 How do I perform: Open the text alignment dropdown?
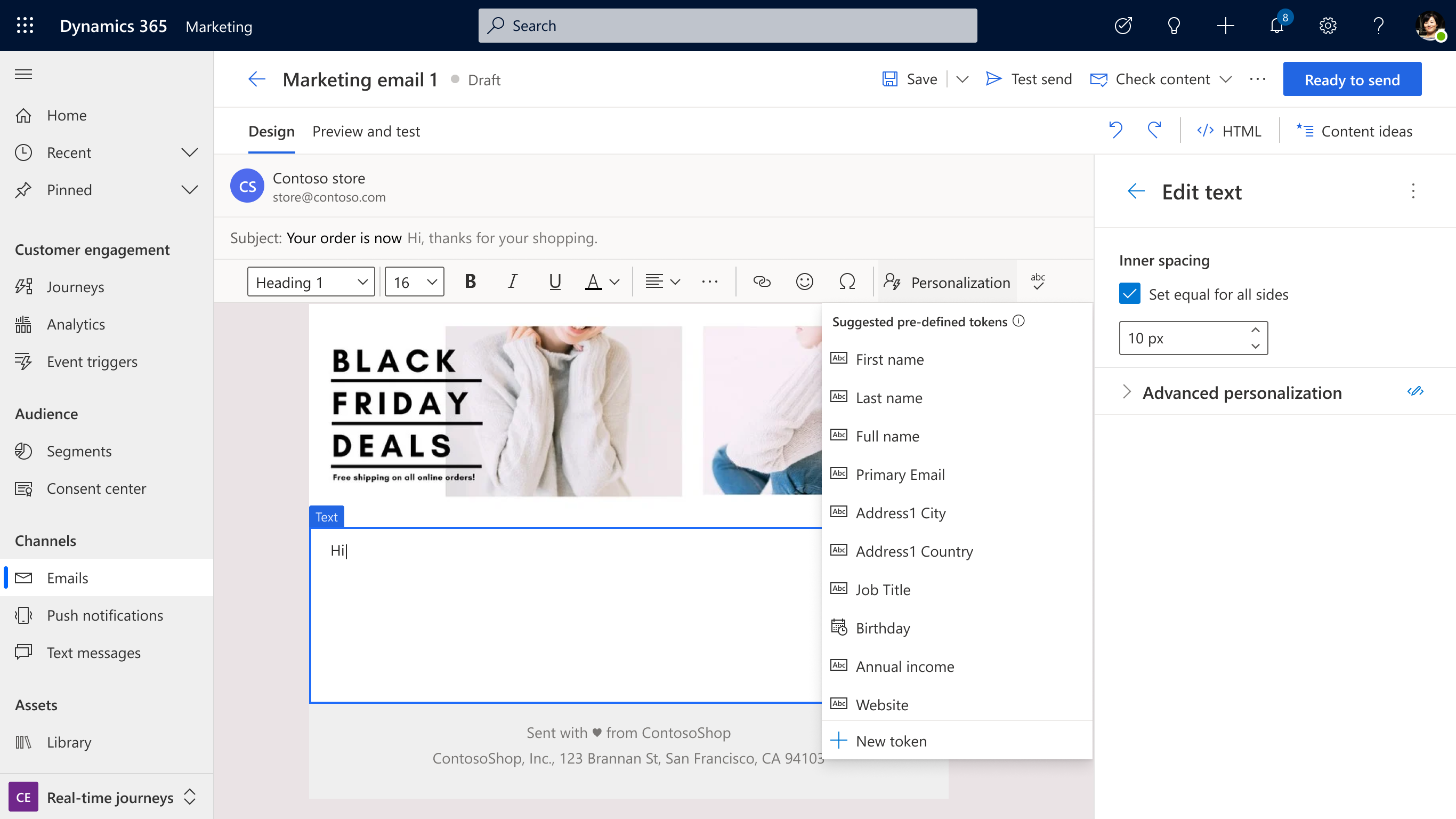[x=660, y=282]
